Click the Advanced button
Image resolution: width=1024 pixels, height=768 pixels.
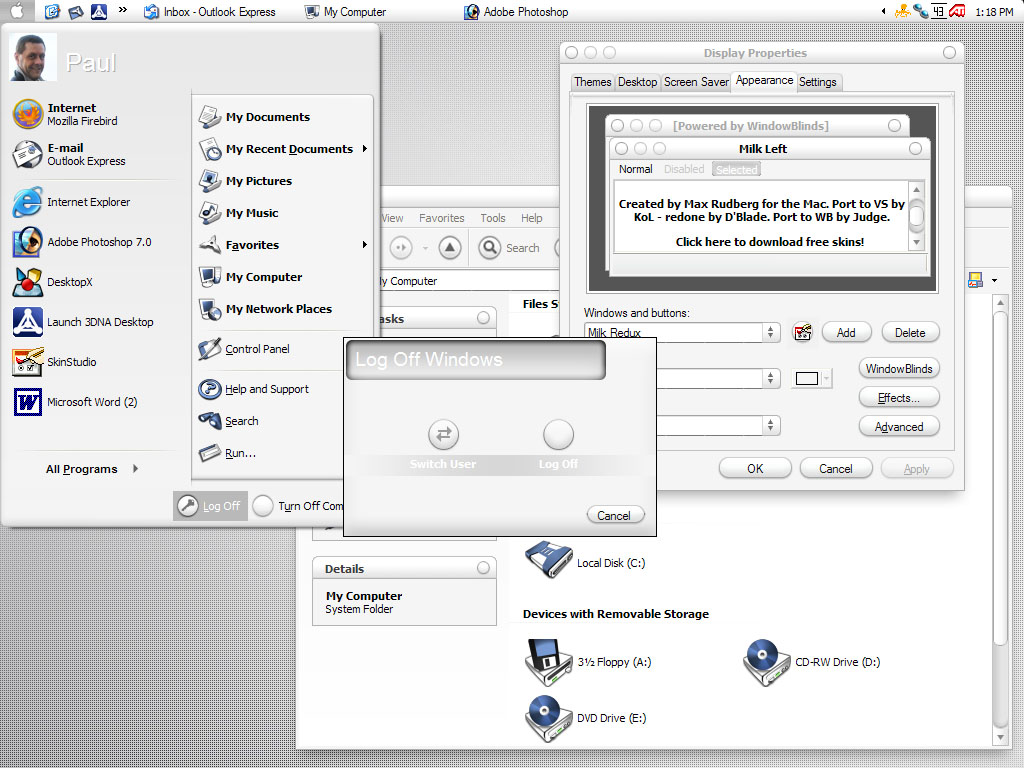[899, 426]
